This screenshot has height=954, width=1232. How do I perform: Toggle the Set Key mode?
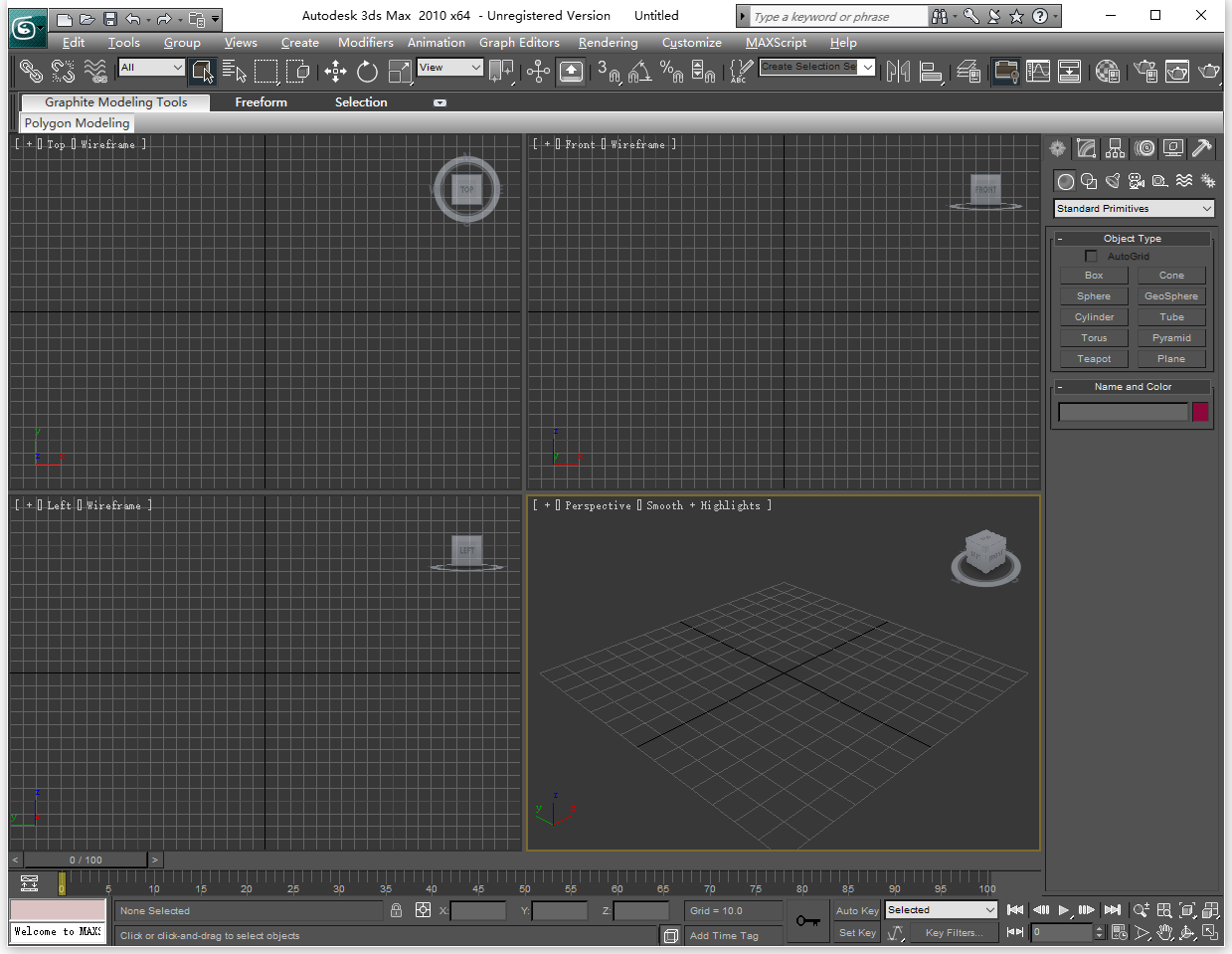(x=856, y=933)
